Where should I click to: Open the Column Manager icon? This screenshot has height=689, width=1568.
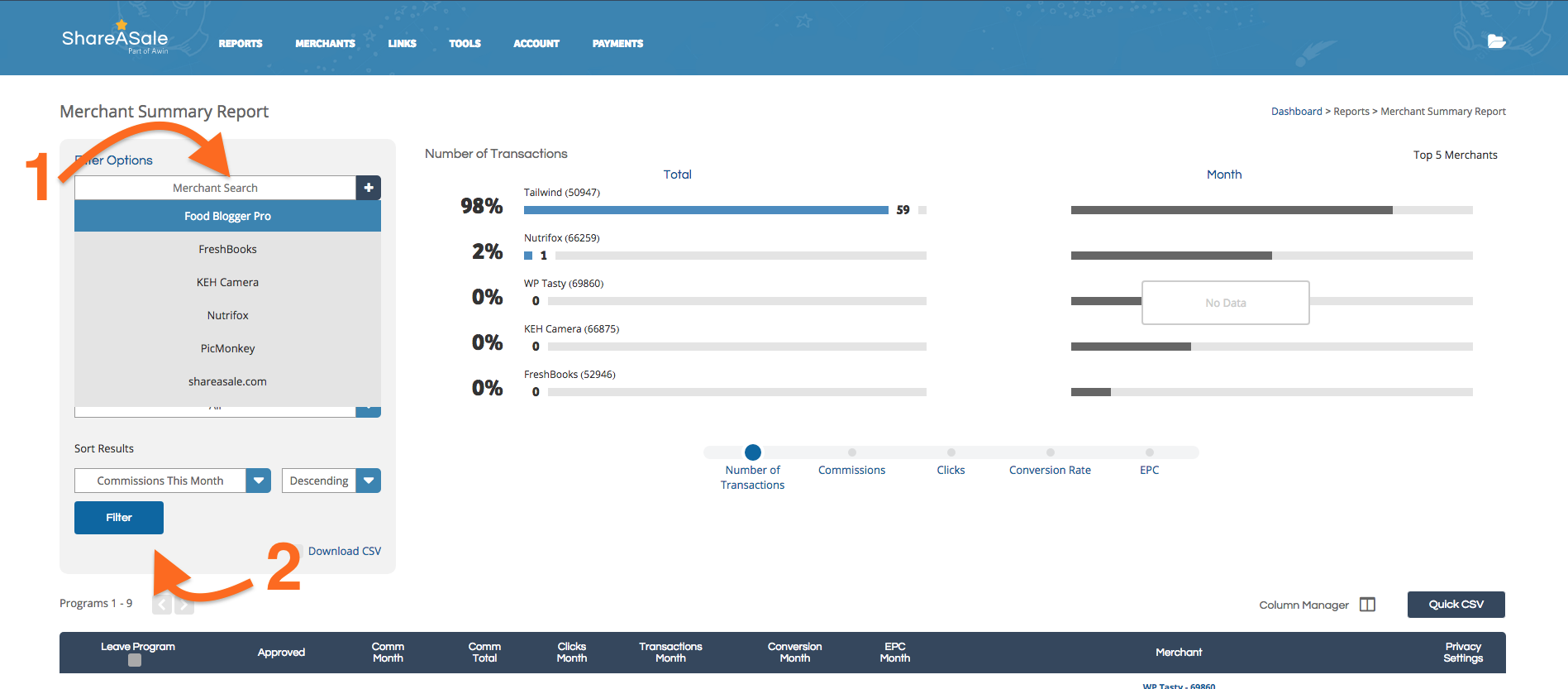[x=1368, y=605]
